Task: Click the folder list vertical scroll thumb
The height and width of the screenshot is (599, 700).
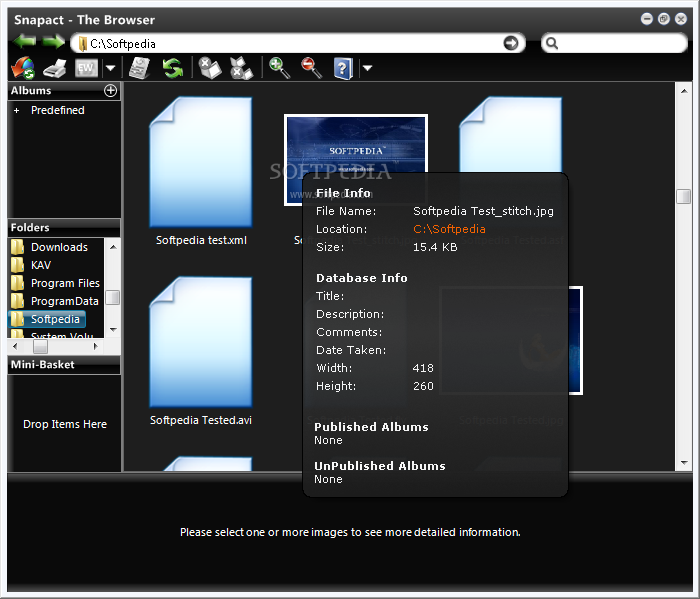Action: (113, 298)
